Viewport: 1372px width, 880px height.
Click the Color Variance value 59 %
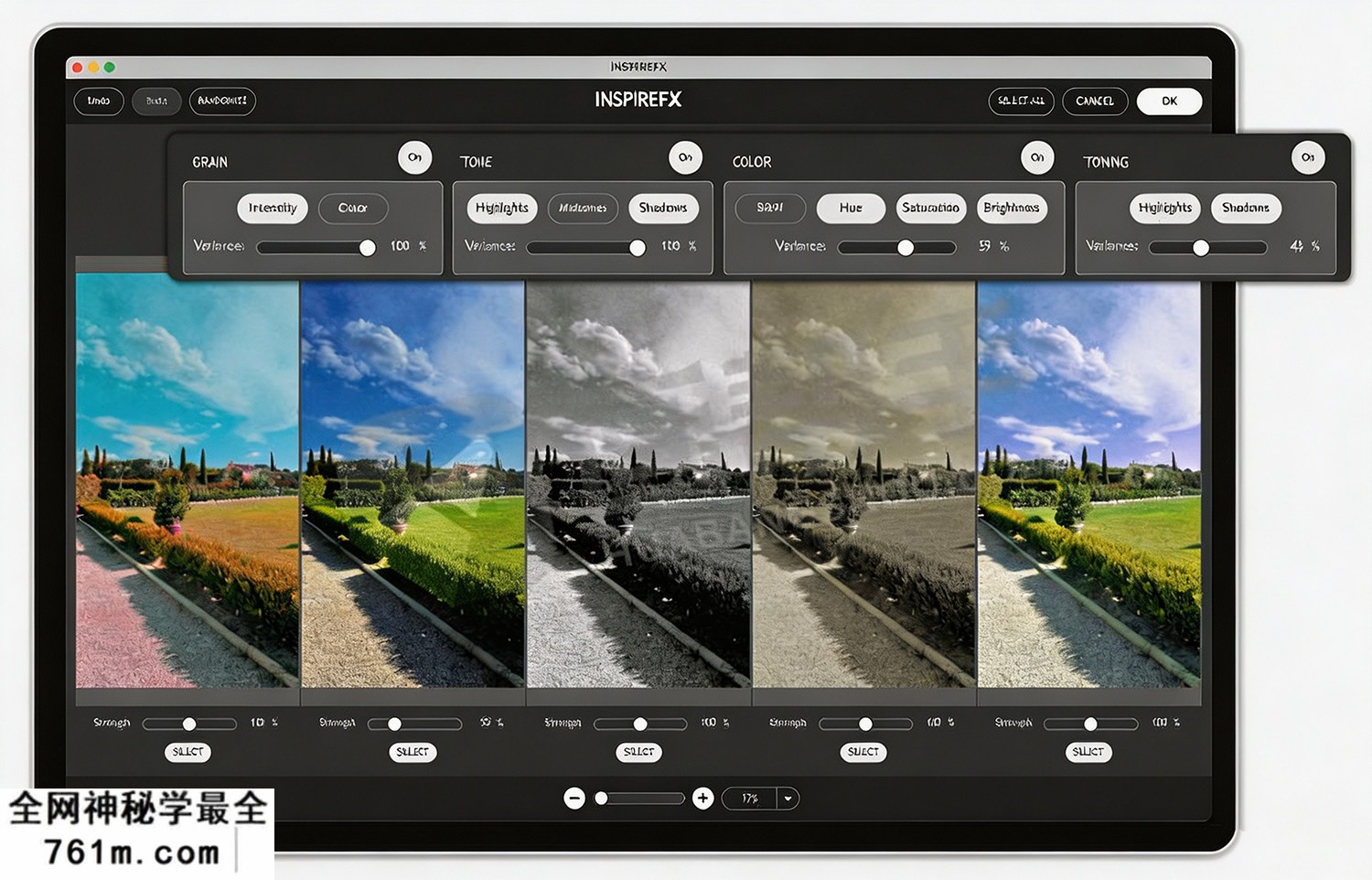pyautogui.click(x=993, y=246)
